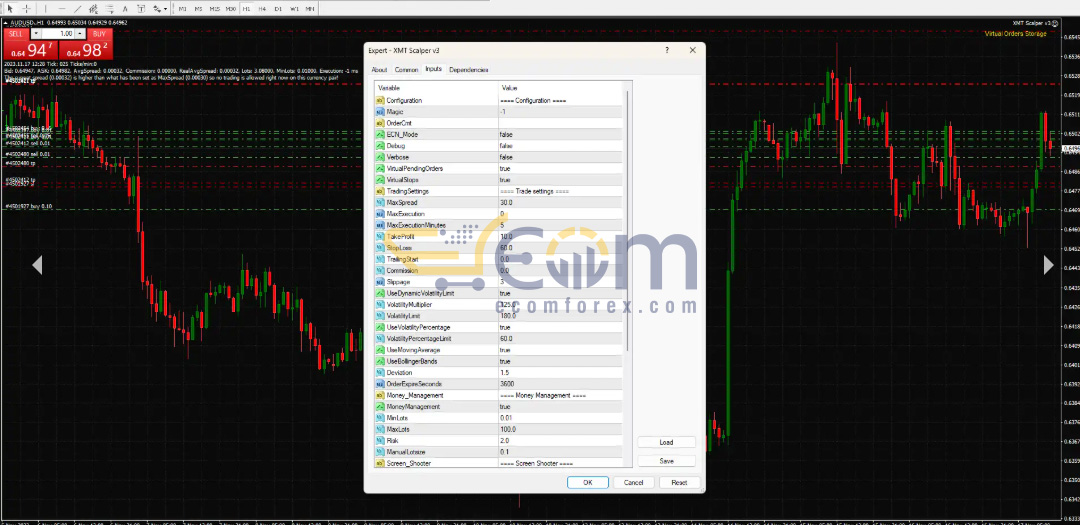Screen dimensions: 1080x525
Task: Select the text 'A' tool
Action: 125,9
